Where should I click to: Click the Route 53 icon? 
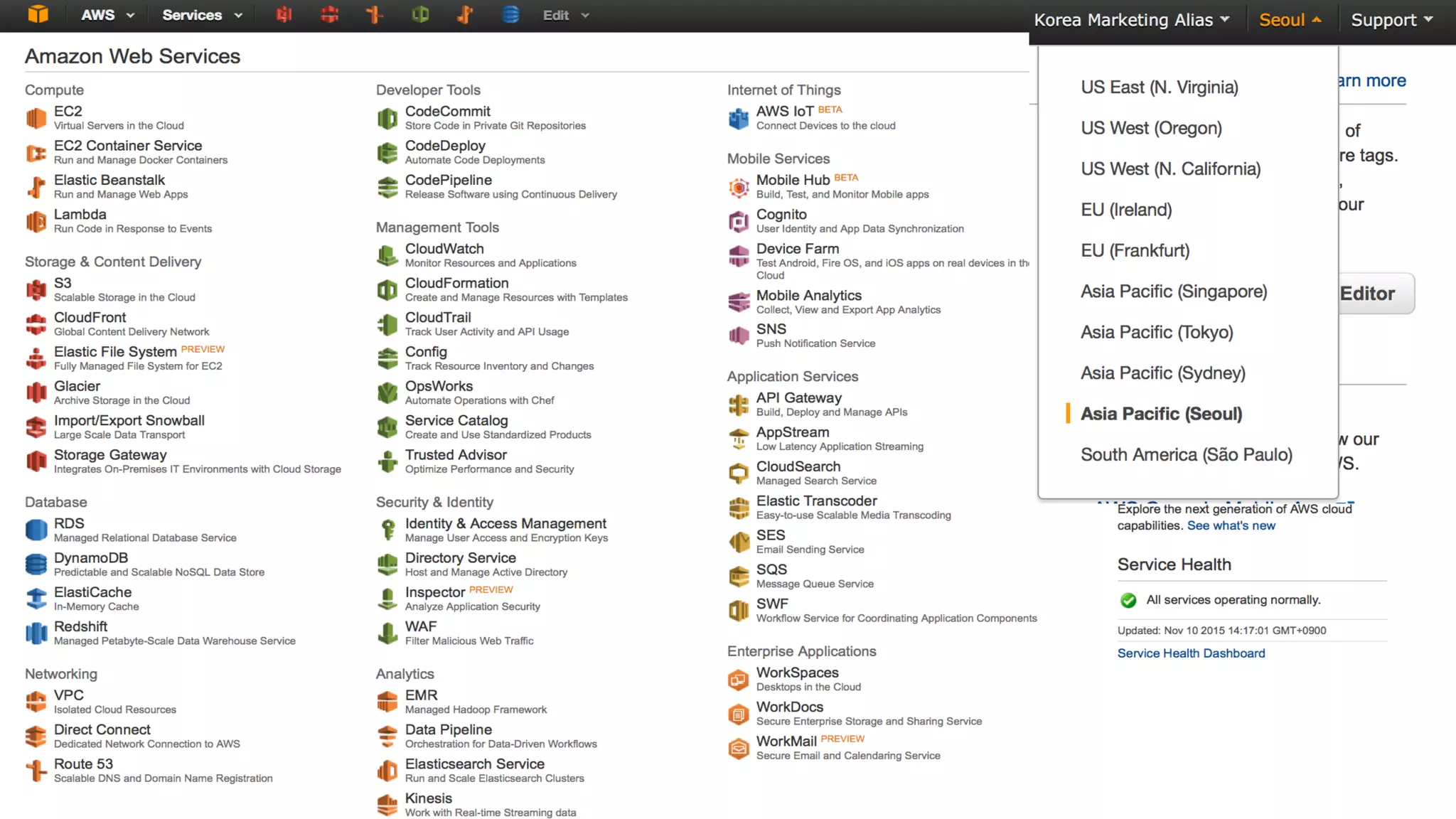[36, 771]
